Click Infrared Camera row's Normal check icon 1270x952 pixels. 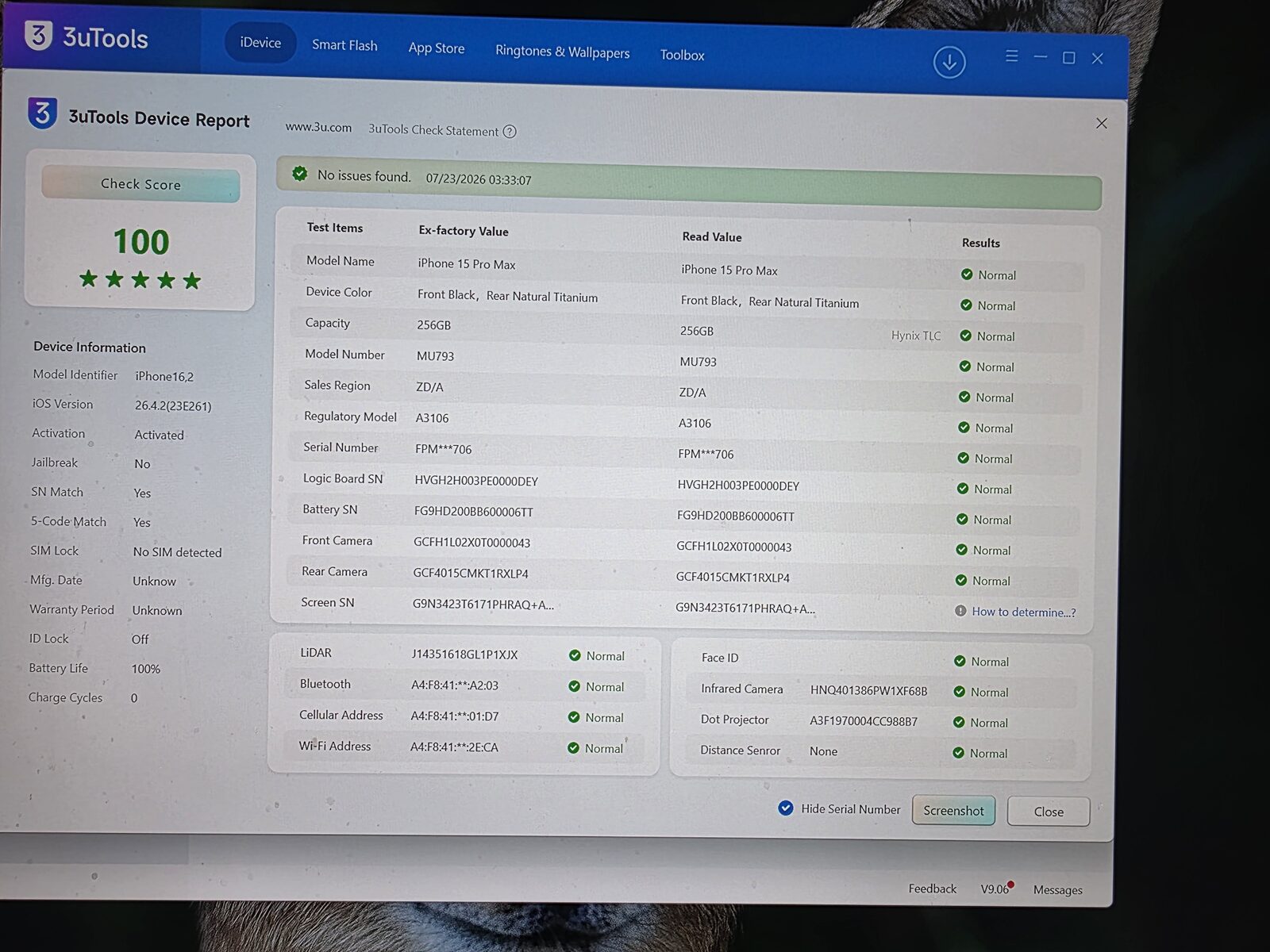coord(959,692)
